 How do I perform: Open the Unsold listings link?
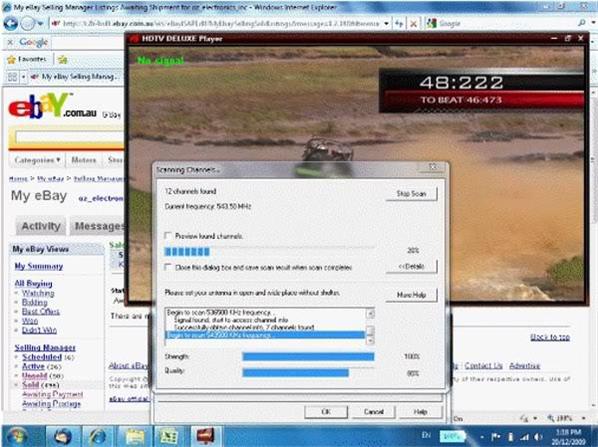pos(34,375)
